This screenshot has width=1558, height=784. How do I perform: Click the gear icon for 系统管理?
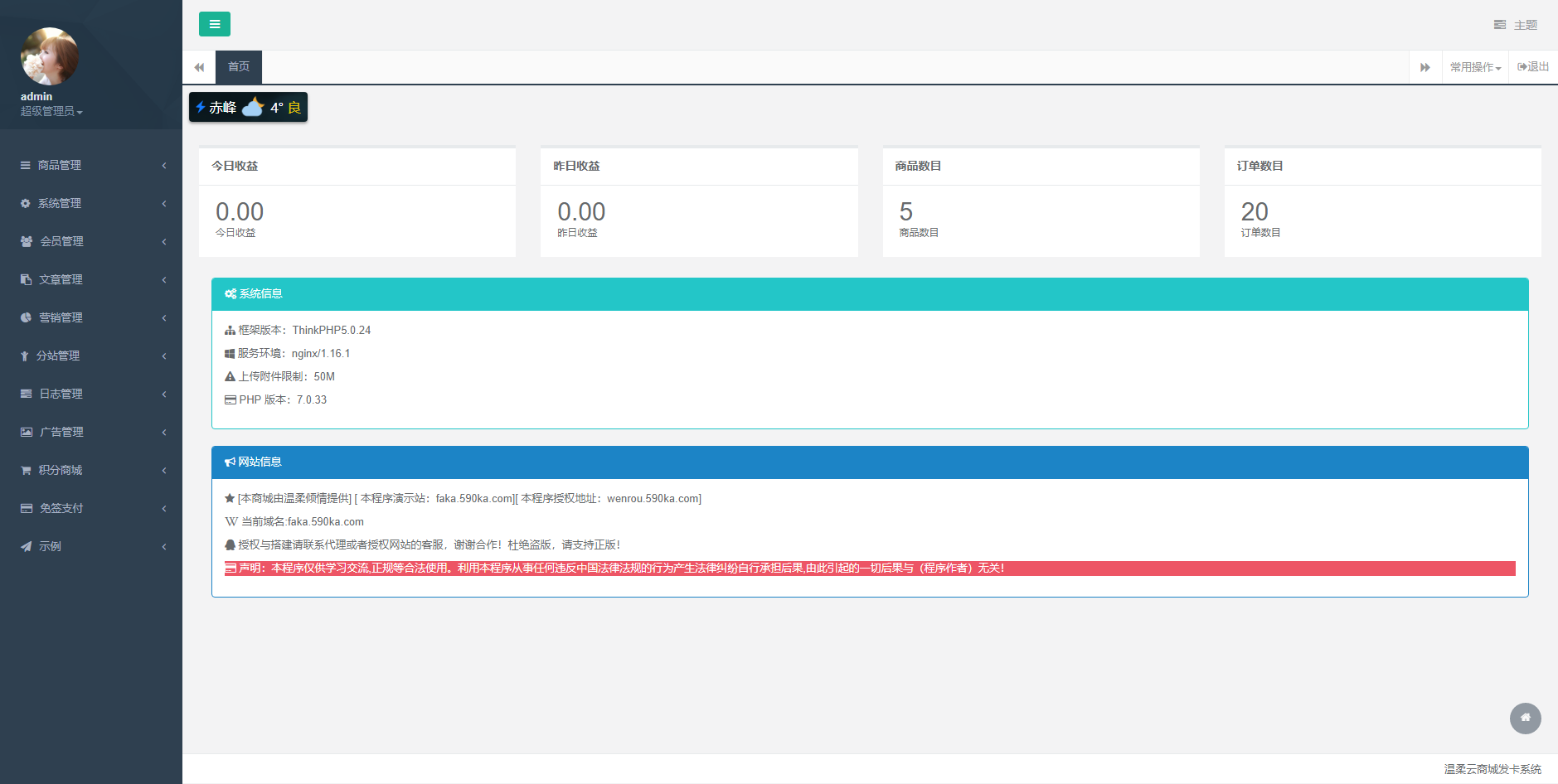26,203
